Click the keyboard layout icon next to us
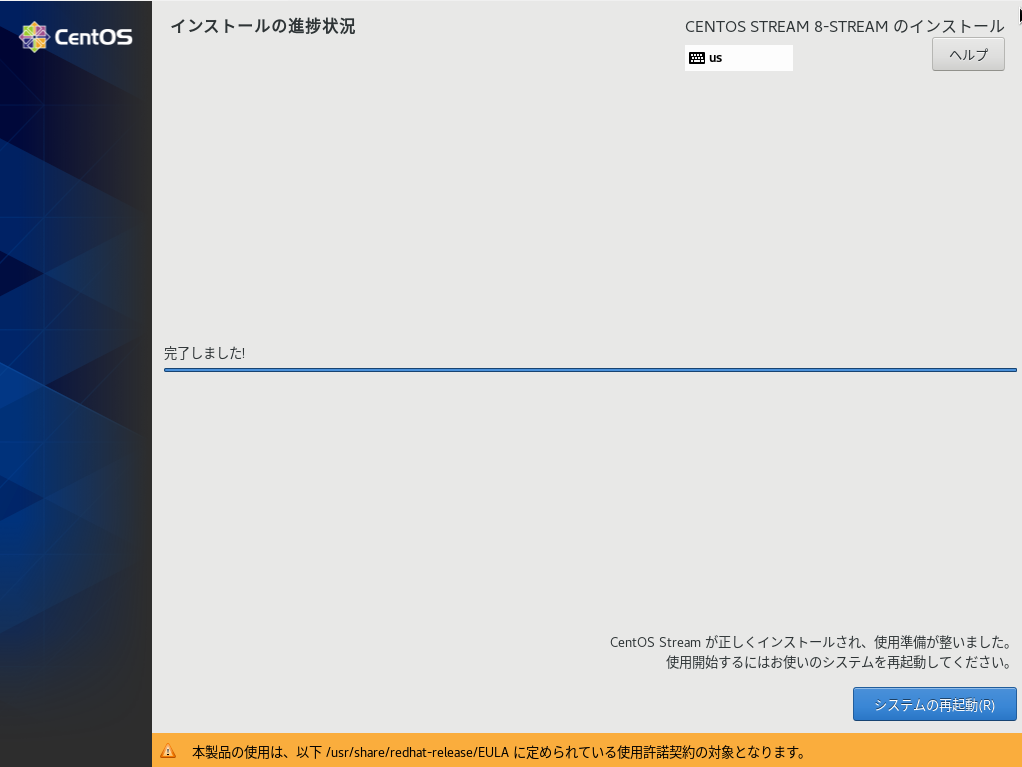The image size is (1022, 767). (697, 58)
